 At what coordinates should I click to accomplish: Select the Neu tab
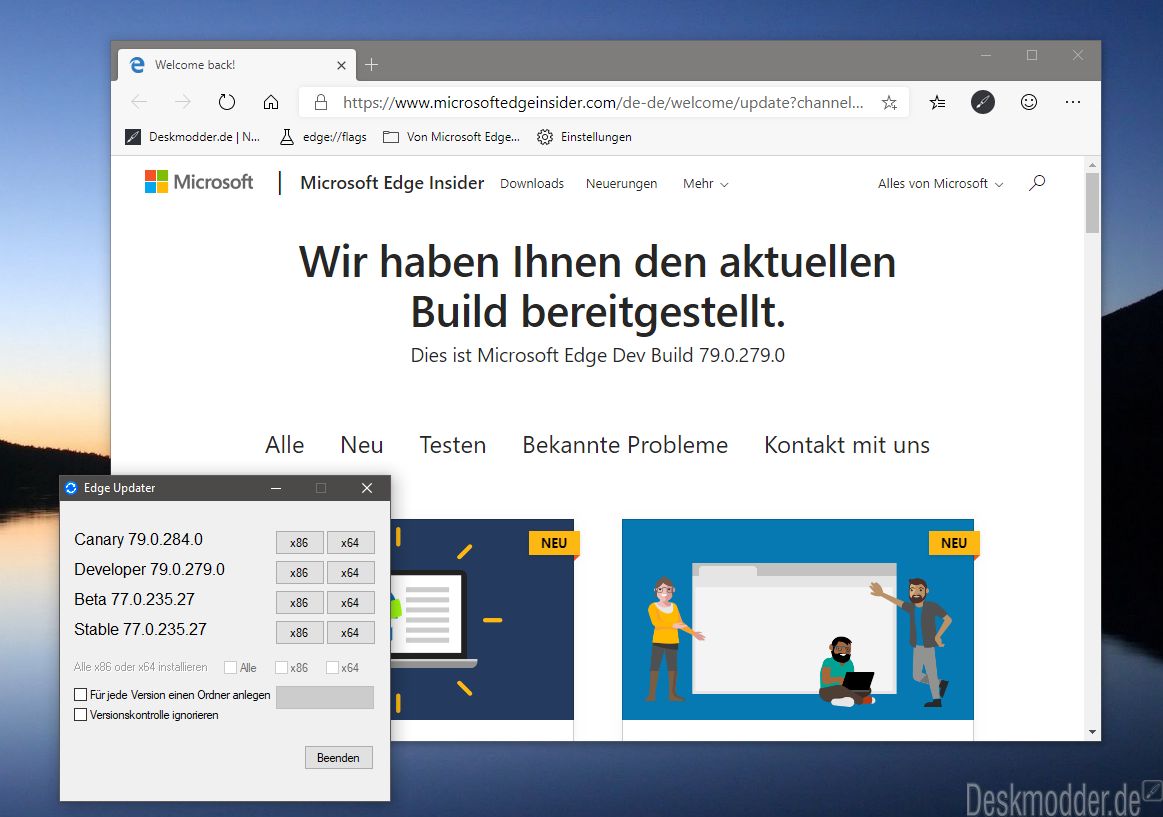[x=362, y=445]
